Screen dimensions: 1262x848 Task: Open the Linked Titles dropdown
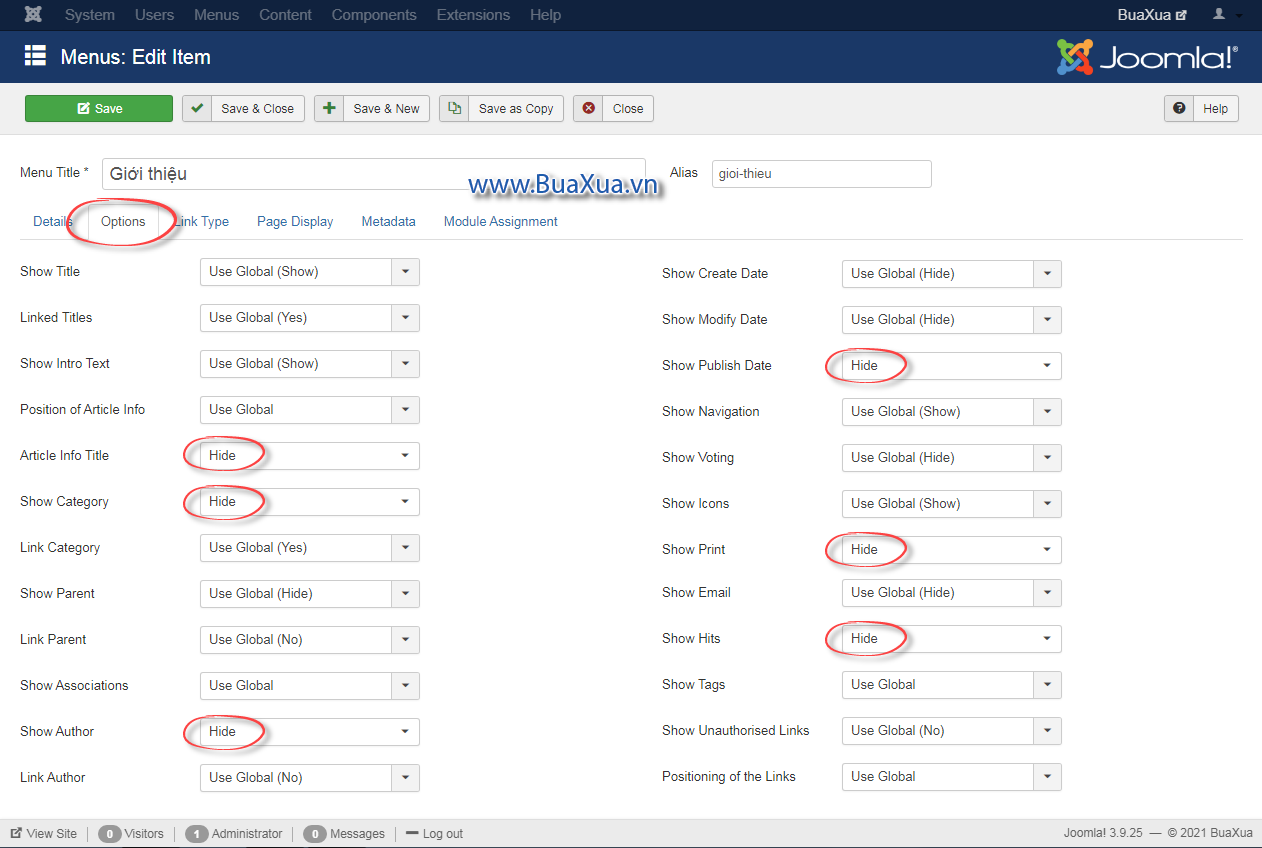point(310,318)
